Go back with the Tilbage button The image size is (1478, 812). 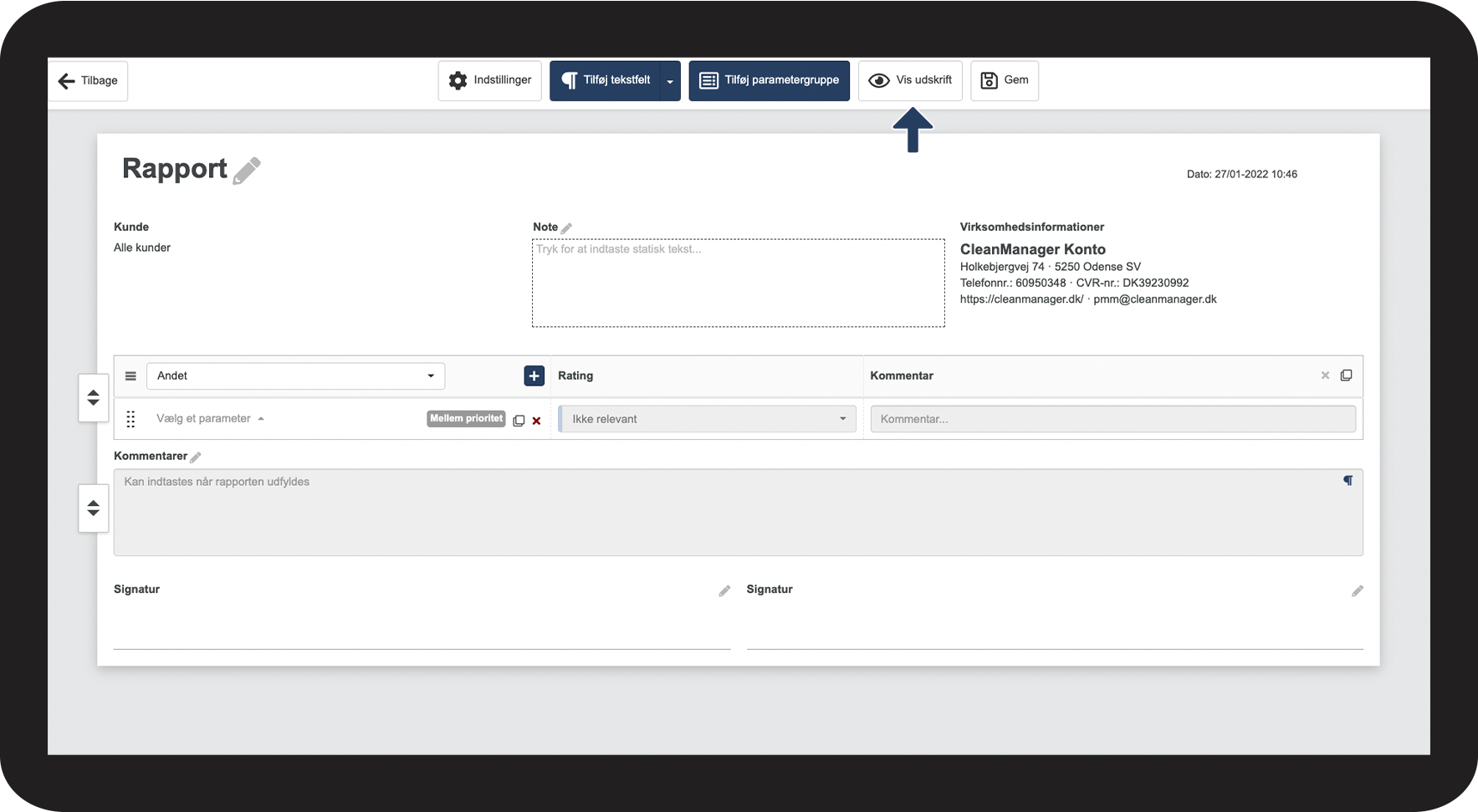pos(88,81)
